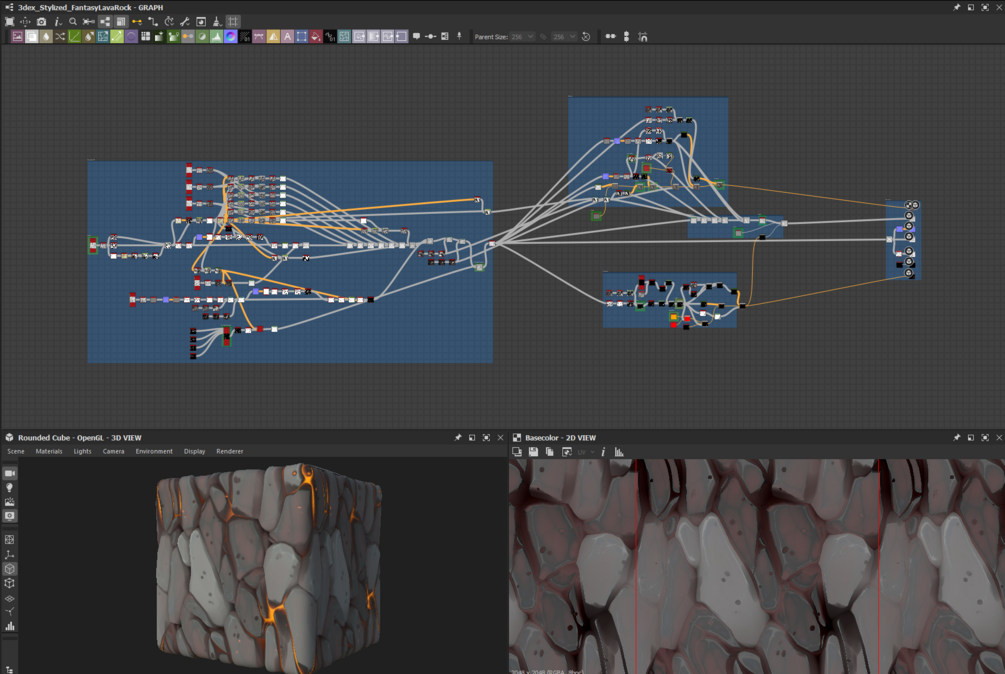Image resolution: width=1005 pixels, height=674 pixels.
Task: Add a Blend node from the toolbar
Action: point(31,37)
